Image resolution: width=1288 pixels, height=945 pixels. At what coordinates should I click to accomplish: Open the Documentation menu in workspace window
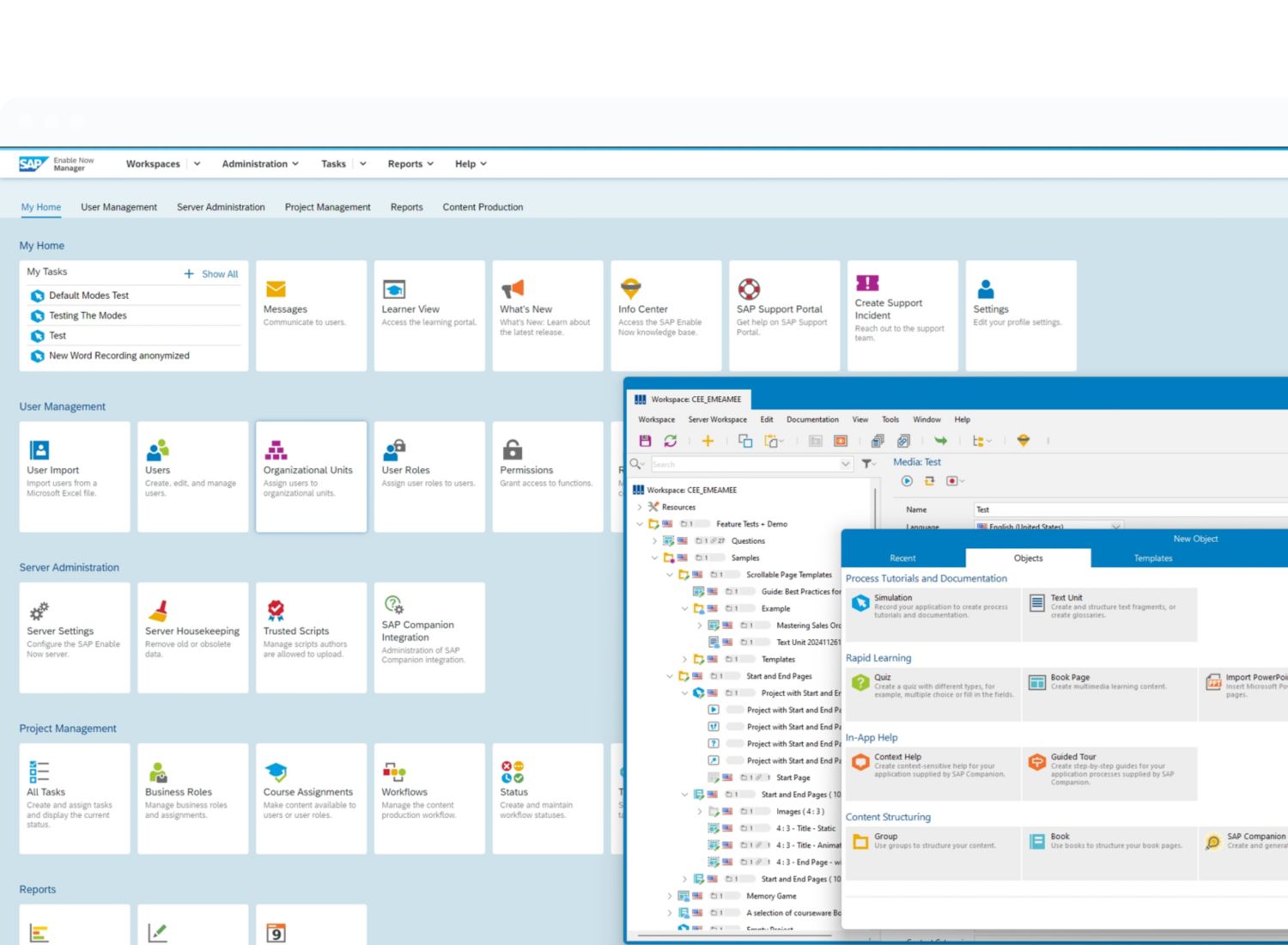[x=812, y=419]
